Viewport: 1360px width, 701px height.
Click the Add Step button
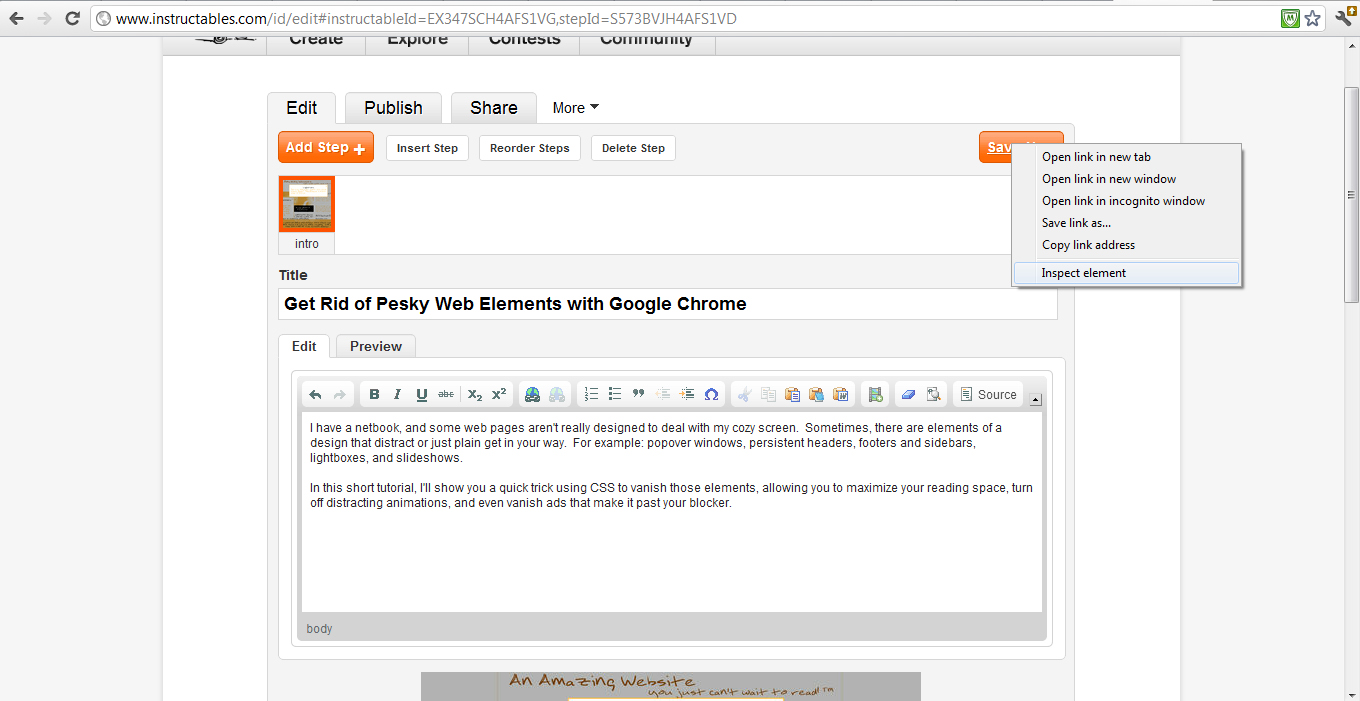[326, 147]
